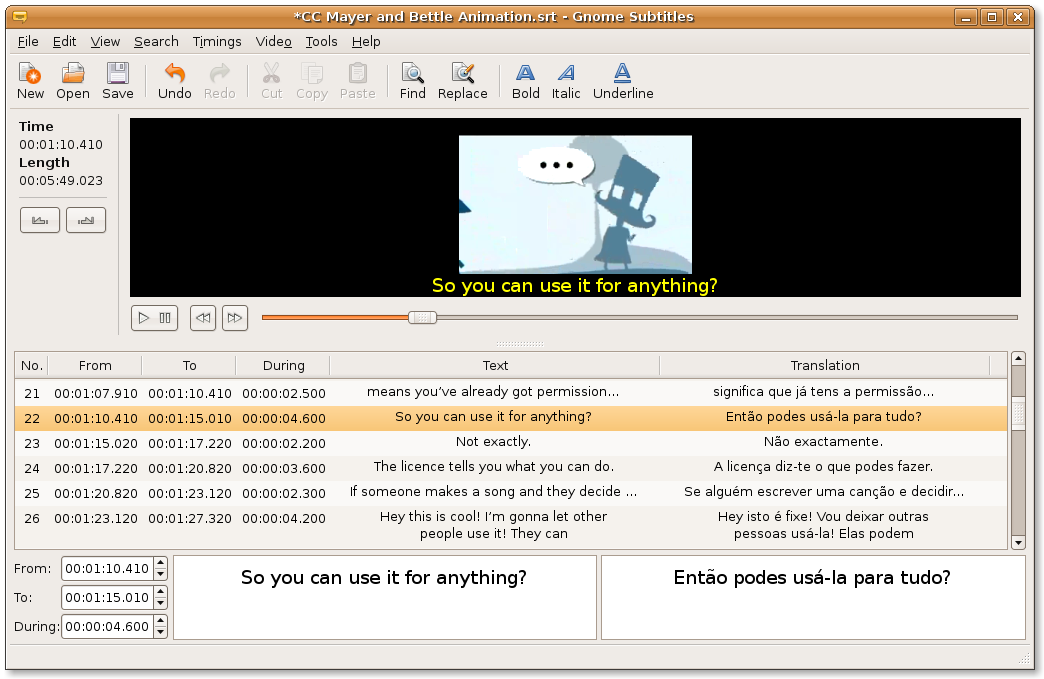Viewport: 1044px width, 679px height.
Task: Toggle video play/pause button
Action: click(154, 318)
